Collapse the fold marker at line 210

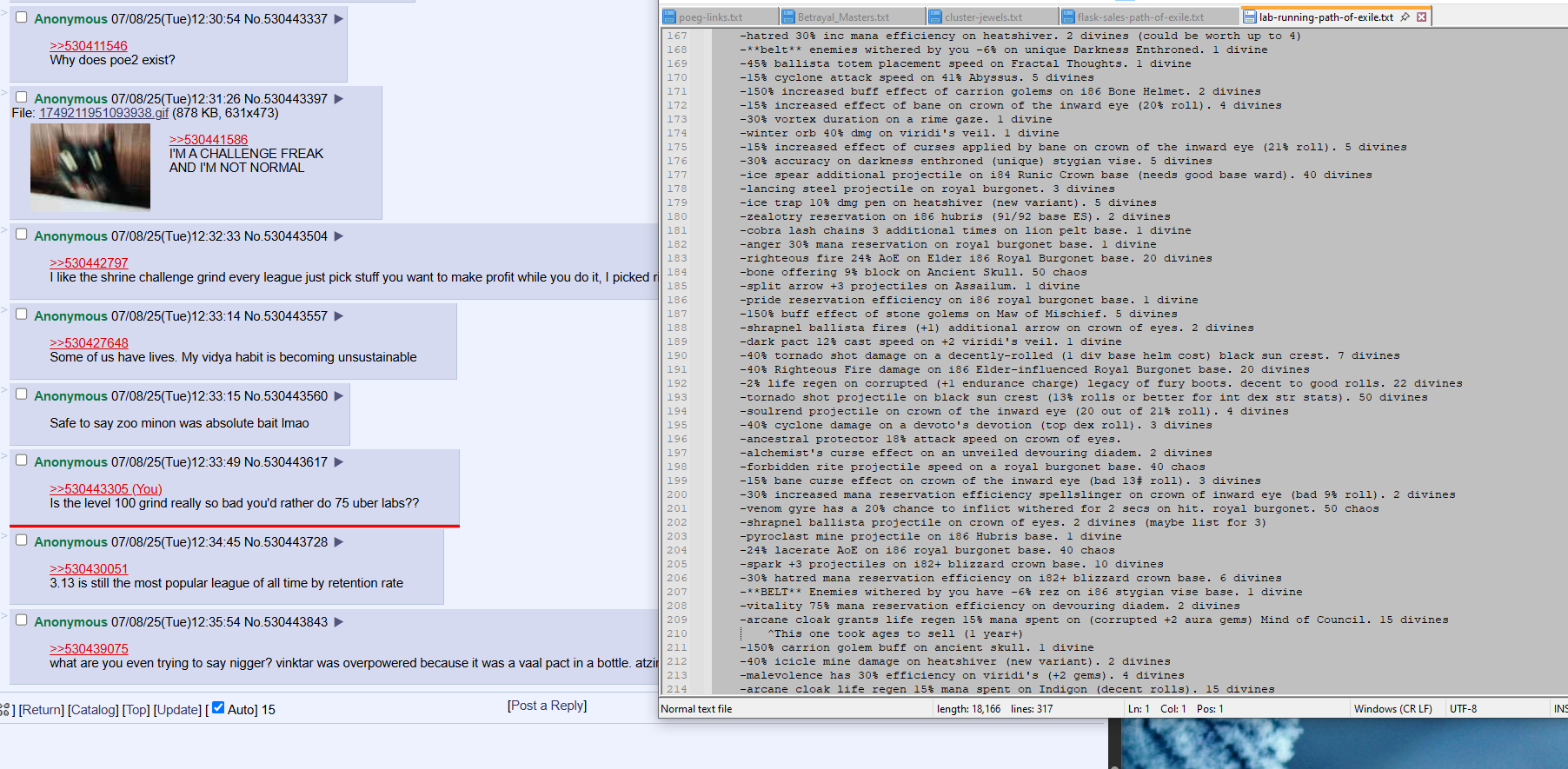tap(741, 633)
